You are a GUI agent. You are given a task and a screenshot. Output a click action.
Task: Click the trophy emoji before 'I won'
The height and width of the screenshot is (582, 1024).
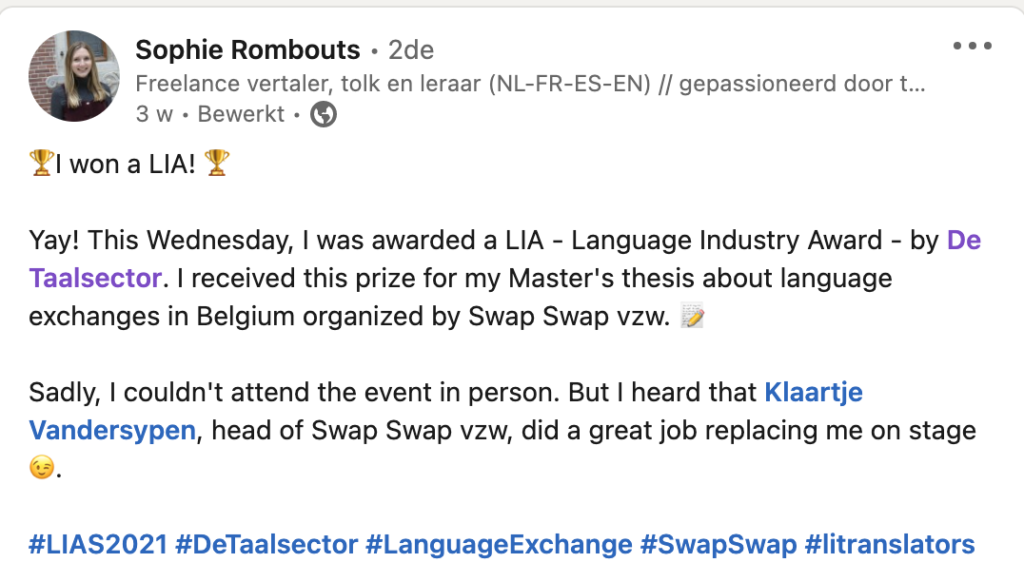click(x=41, y=163)
